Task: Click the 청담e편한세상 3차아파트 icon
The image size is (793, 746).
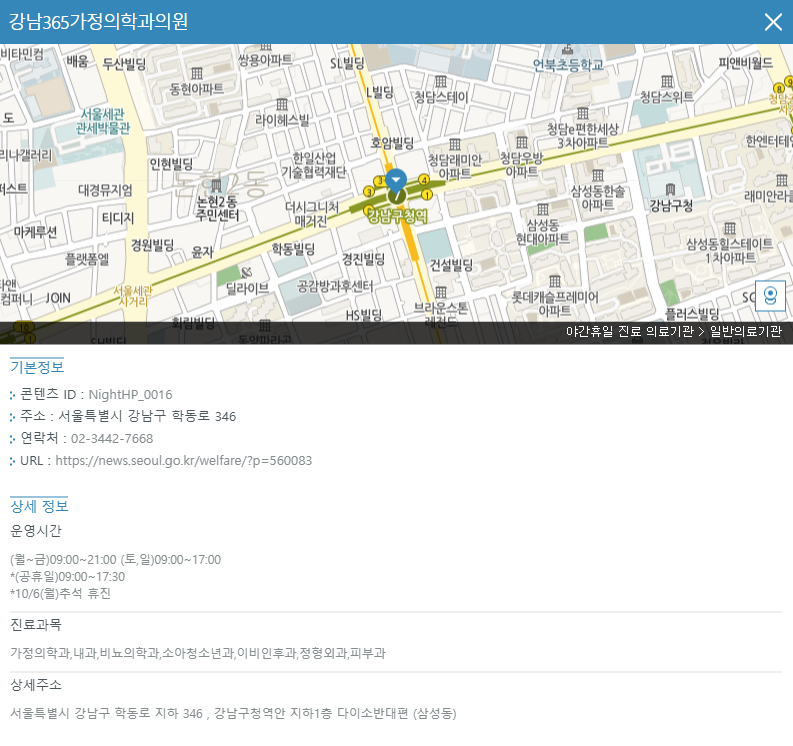Action: click(583, 113)
